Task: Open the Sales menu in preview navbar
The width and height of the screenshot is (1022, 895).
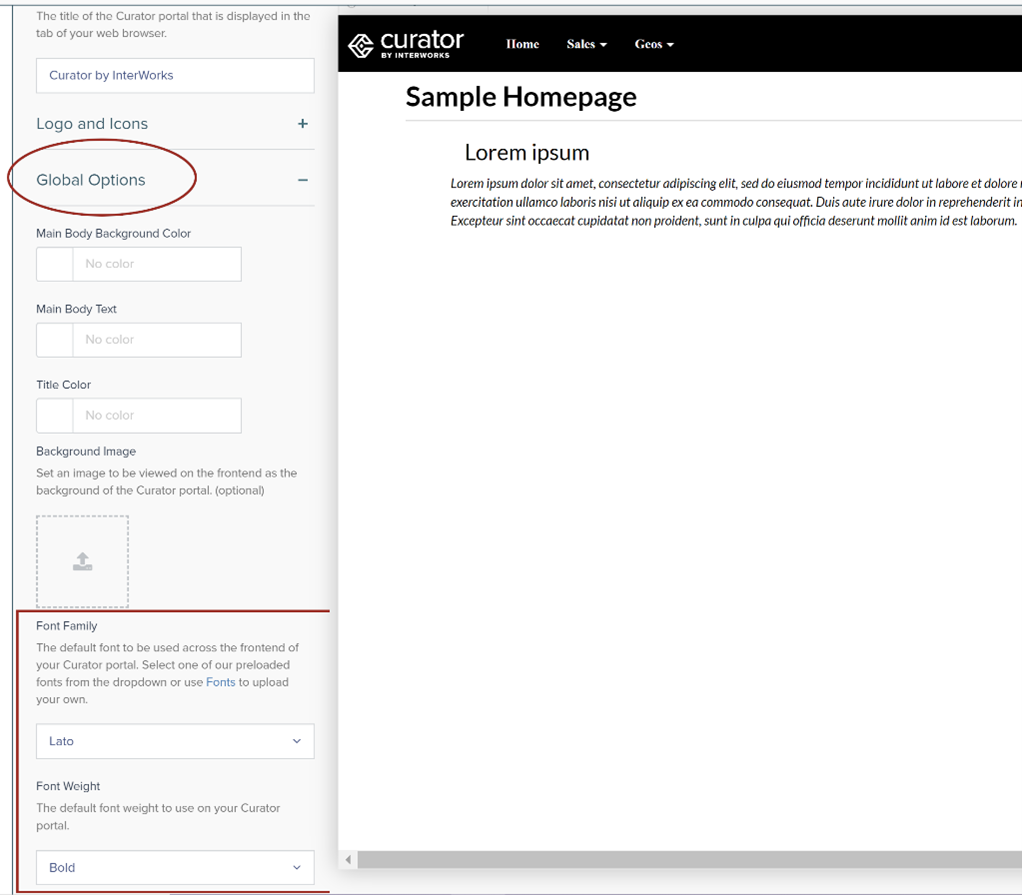Action: [587, 44]
